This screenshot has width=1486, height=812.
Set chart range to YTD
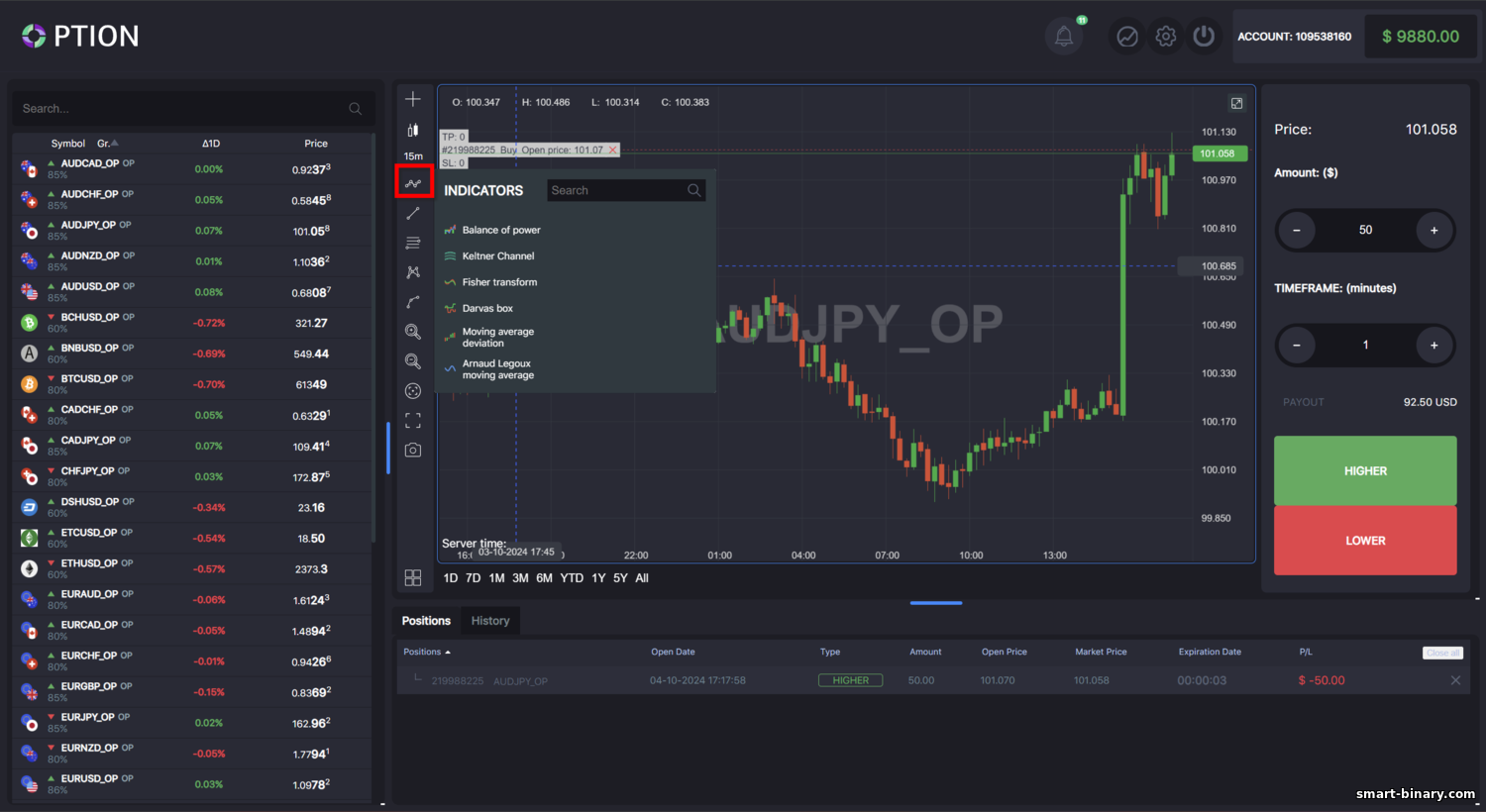pyautogui.click(x=572, y=578)
